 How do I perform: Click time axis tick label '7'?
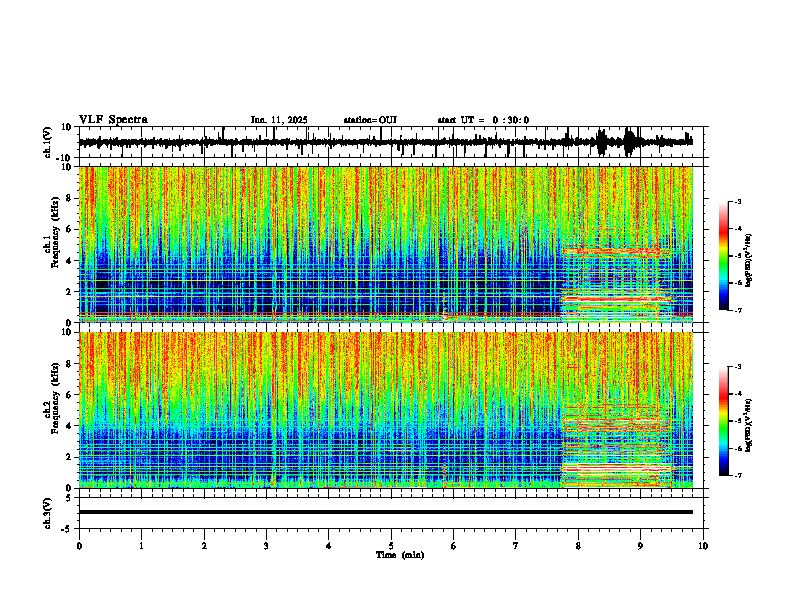[516, 546]
